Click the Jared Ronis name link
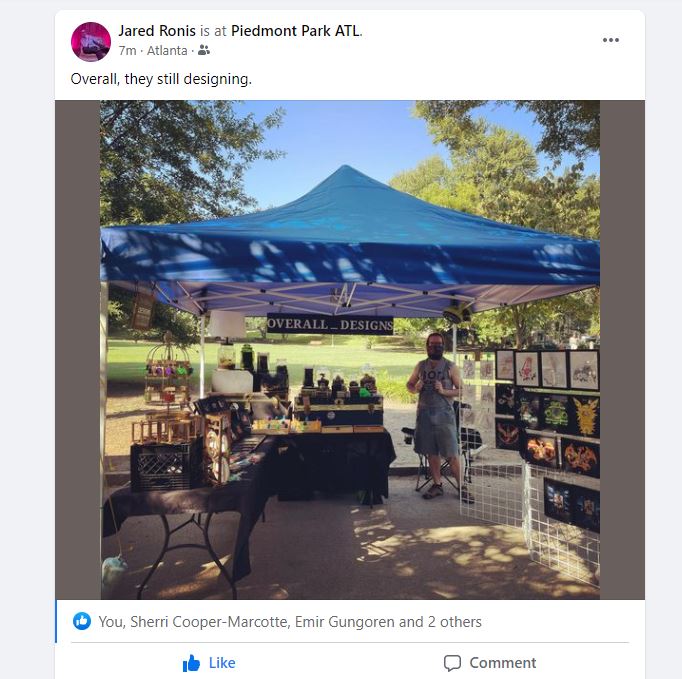Image resolution: width=682 pixels, height=679 pixels. (157, 31)
